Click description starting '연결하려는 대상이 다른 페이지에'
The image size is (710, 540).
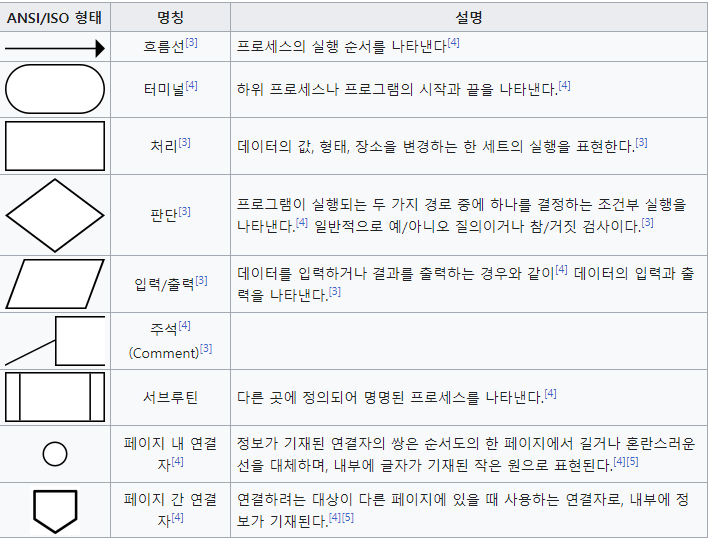pyautogui.click(x=463, y=510)
